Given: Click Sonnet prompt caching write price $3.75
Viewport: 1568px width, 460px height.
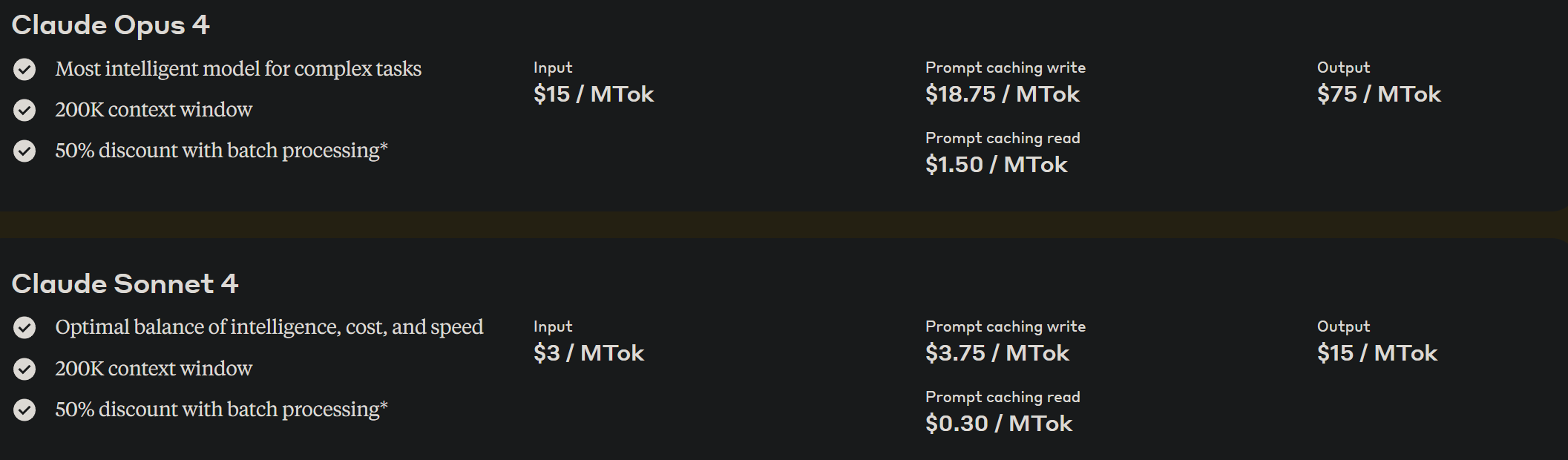Looking at the screenshot, I should pyautogui.click(x=997, y=353).
